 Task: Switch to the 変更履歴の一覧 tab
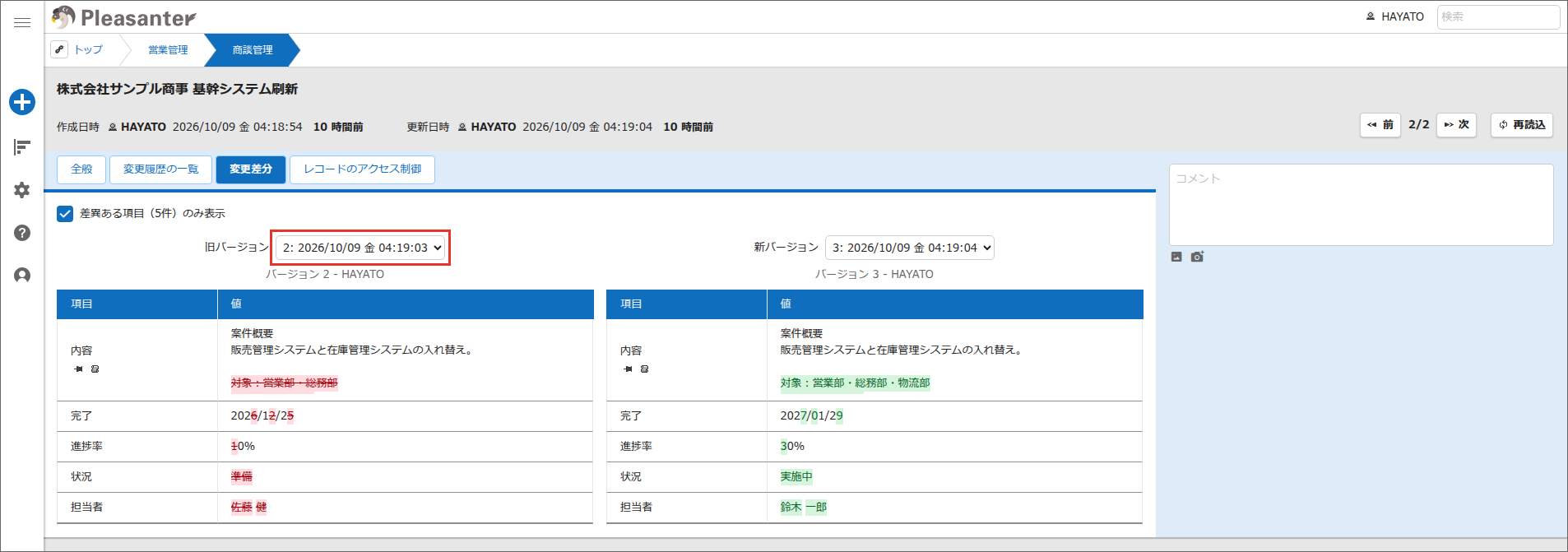[x=161, y=169]
